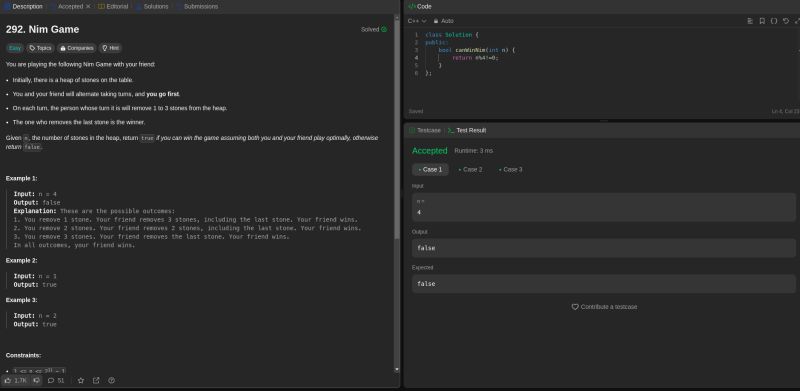Select the Case 2 result
800x391 pixels.
(x=470, y=169)
